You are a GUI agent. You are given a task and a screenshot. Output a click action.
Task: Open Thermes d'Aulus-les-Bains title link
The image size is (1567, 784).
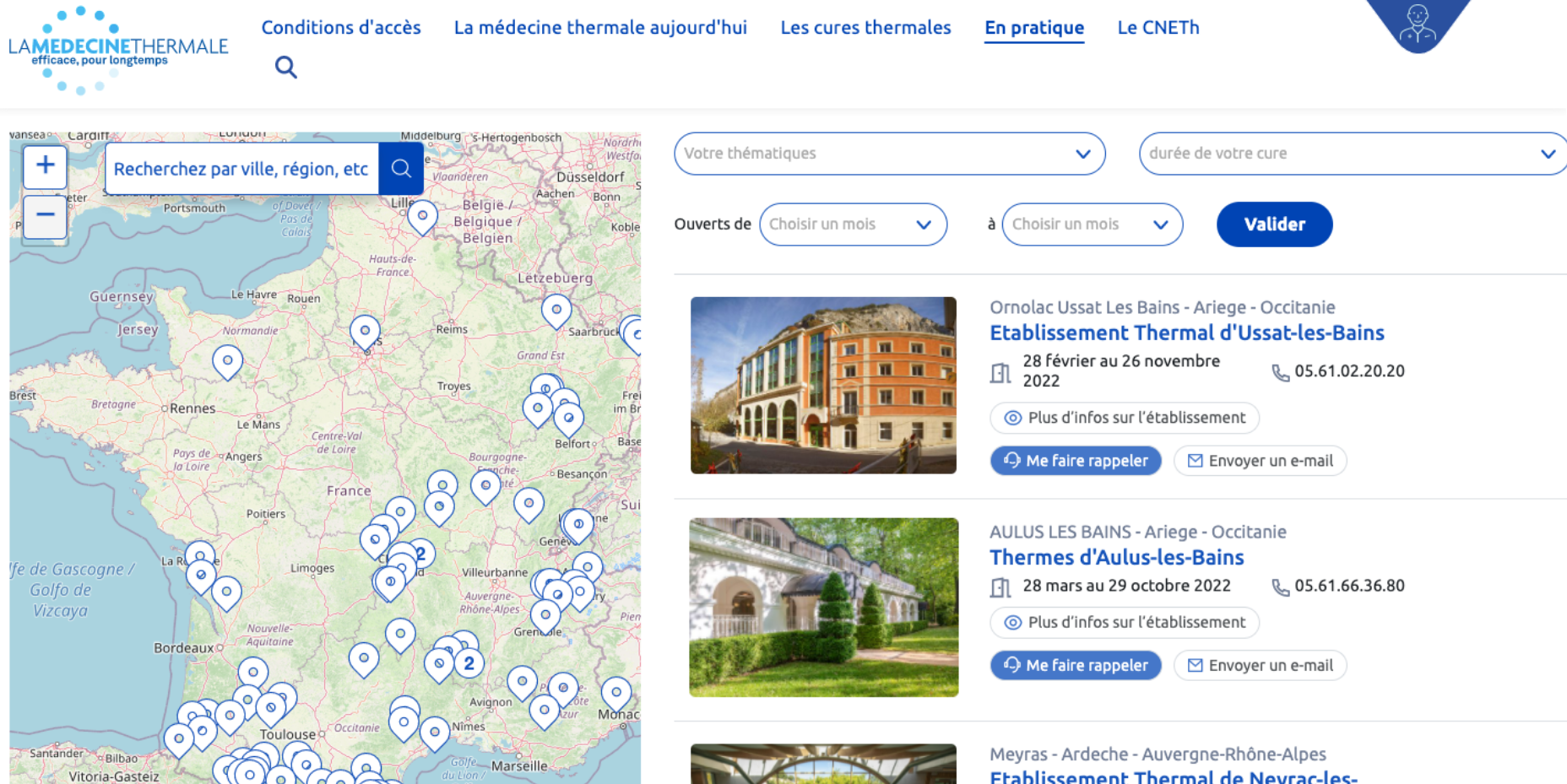[x=1117, y=558]
